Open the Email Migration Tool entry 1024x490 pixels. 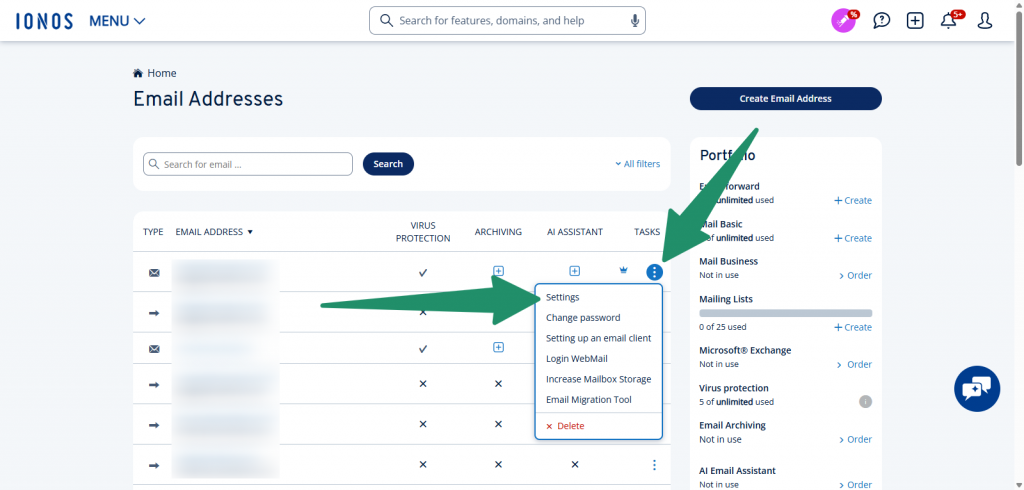click(589, 399)
